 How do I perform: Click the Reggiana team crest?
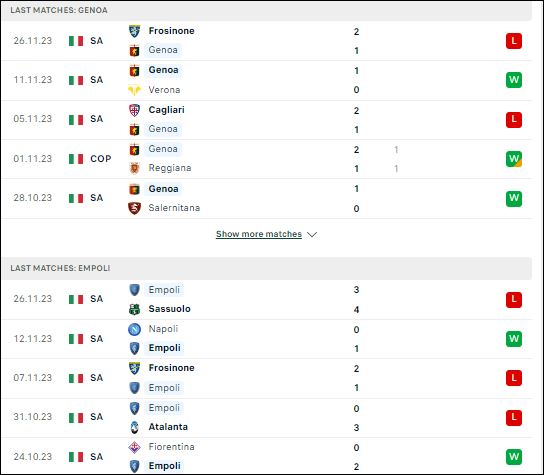(x=134, y=168)
